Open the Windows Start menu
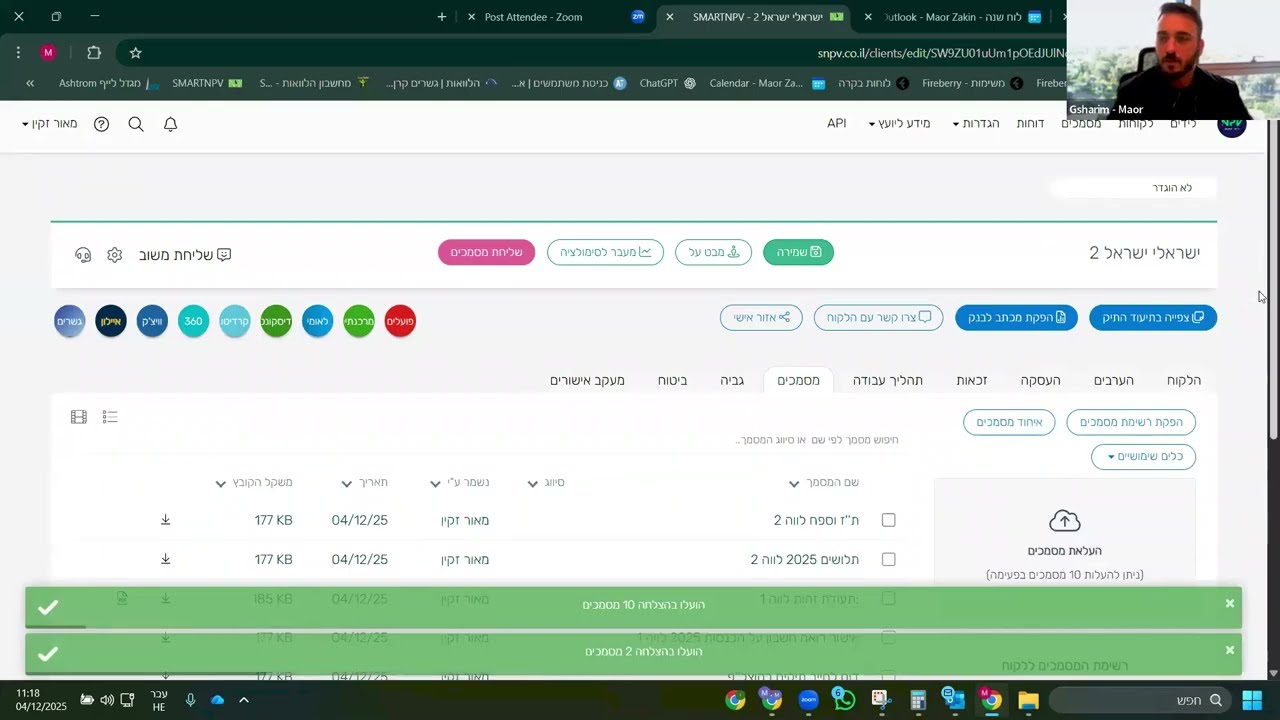This screenshot has height=720, width=1280. (1252, 700)
